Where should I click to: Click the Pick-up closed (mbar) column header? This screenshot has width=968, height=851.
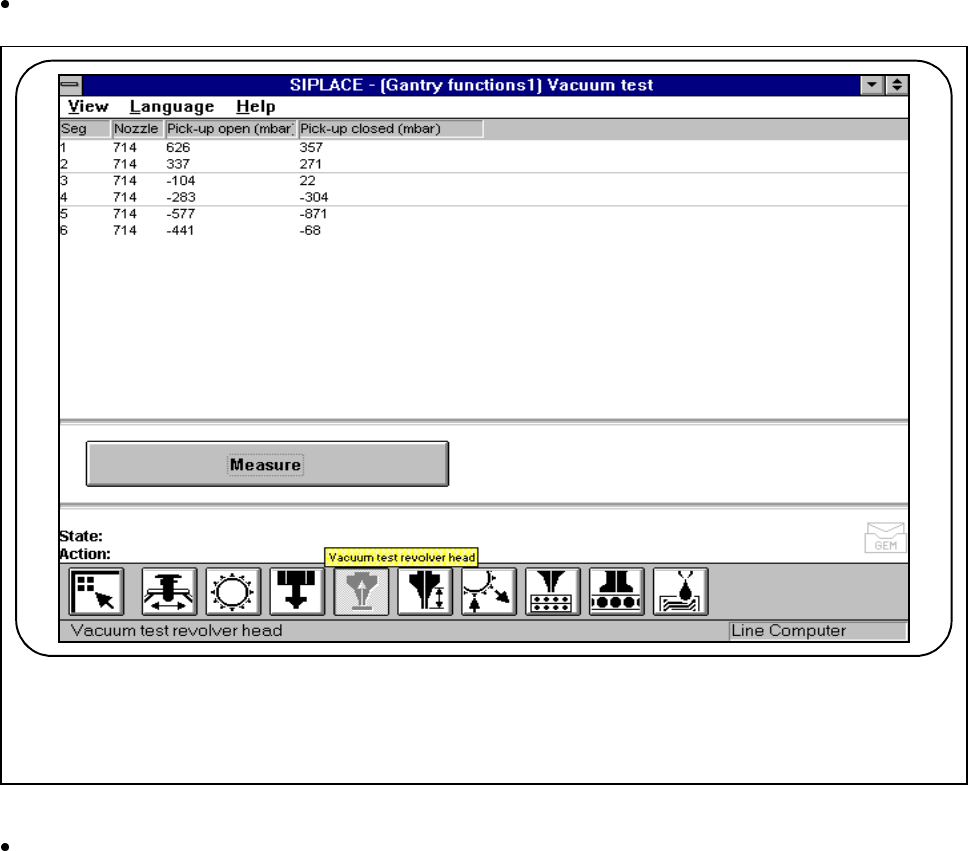pyautogui.click(x=391, y=128)
